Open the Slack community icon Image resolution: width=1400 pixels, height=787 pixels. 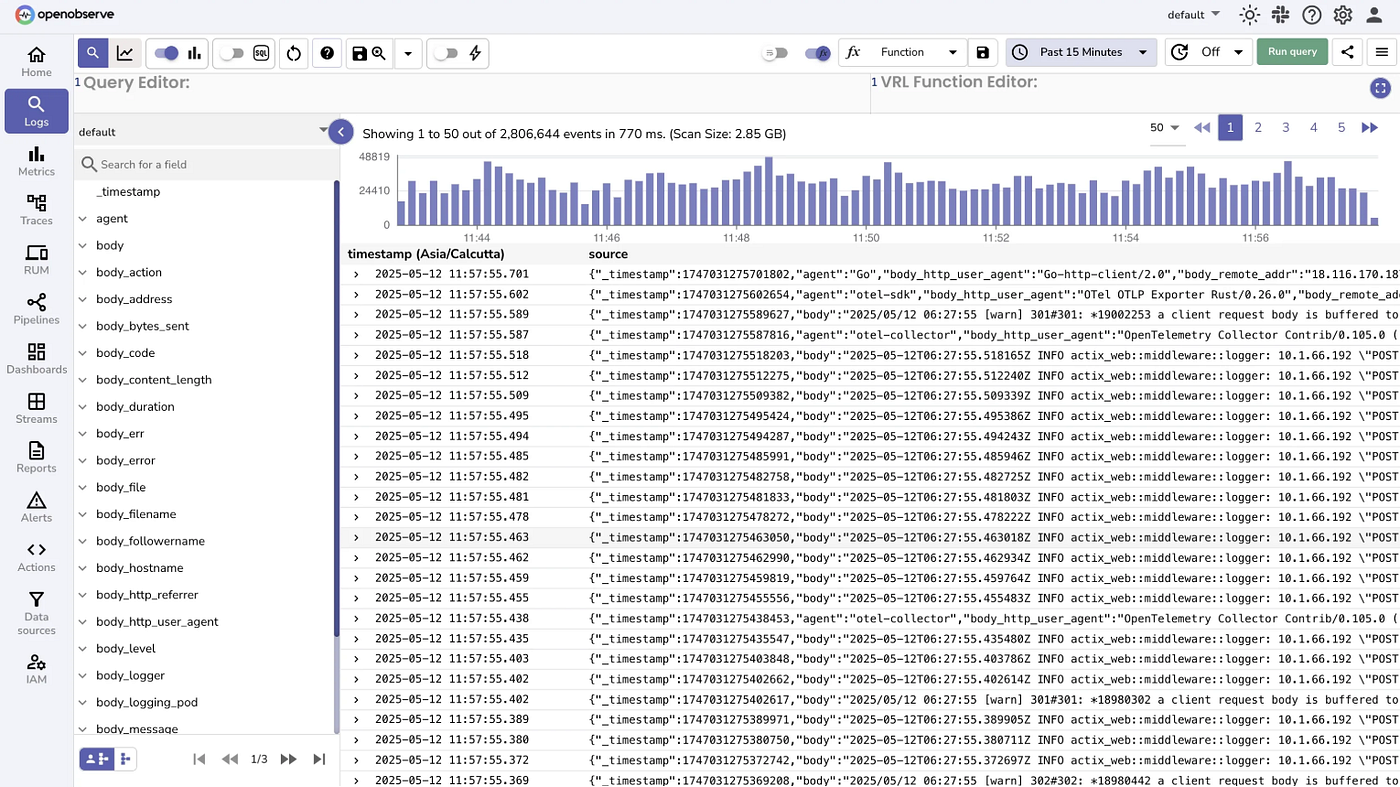[1281, 15]
